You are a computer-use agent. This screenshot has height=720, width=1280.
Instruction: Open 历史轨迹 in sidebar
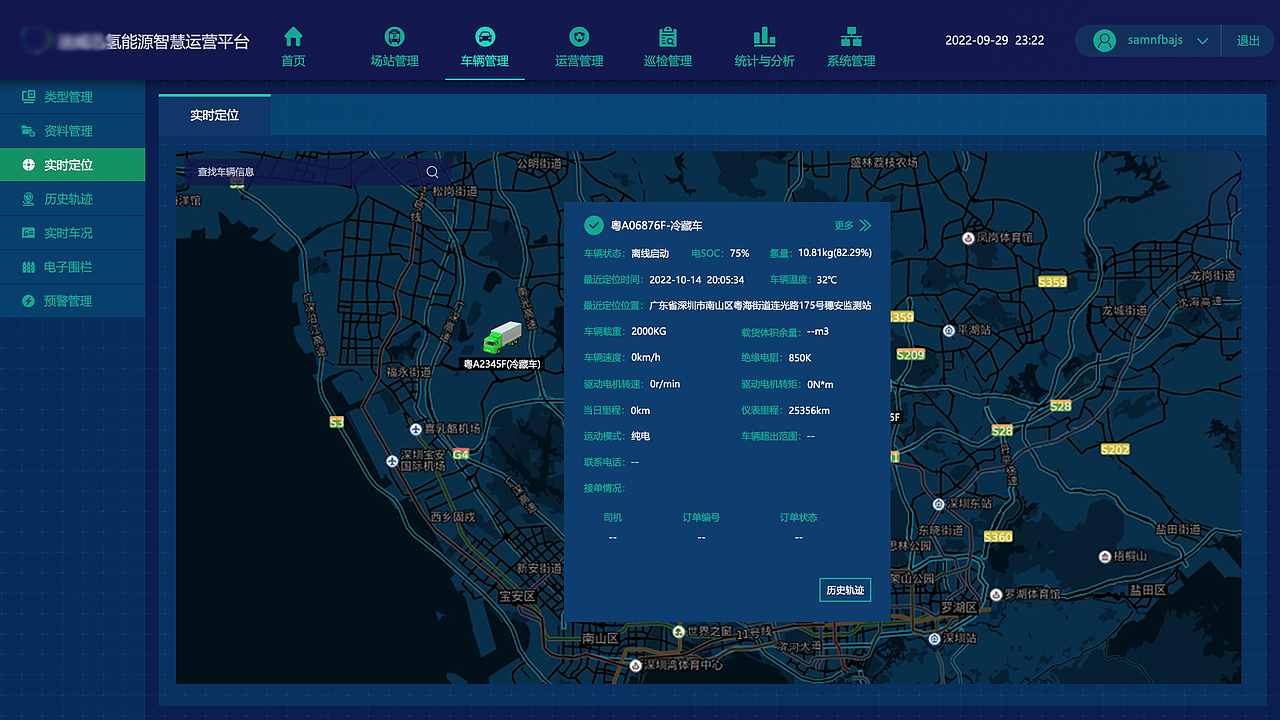(72, 199)
